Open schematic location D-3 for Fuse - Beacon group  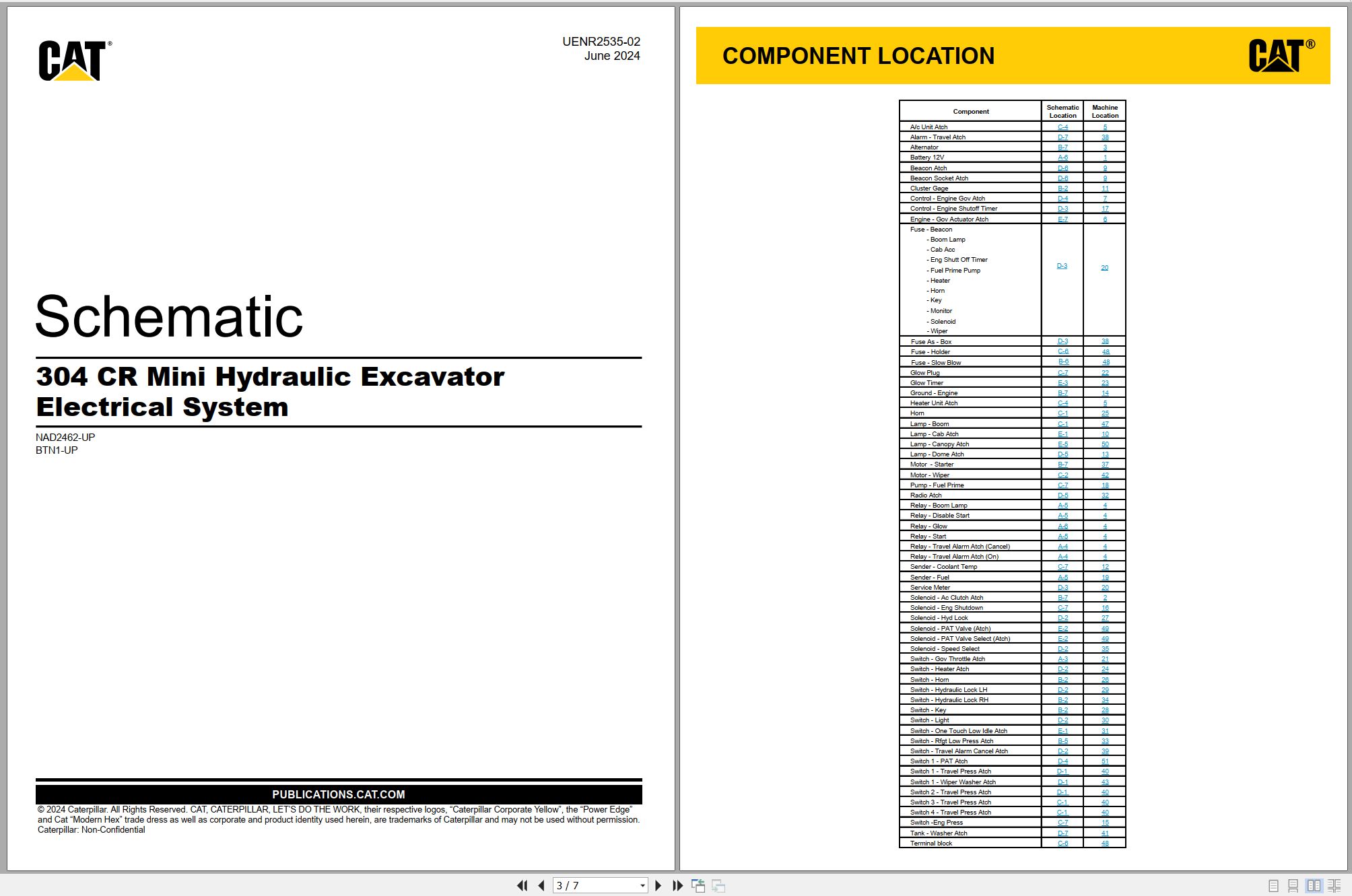(x=1062, y=266)
